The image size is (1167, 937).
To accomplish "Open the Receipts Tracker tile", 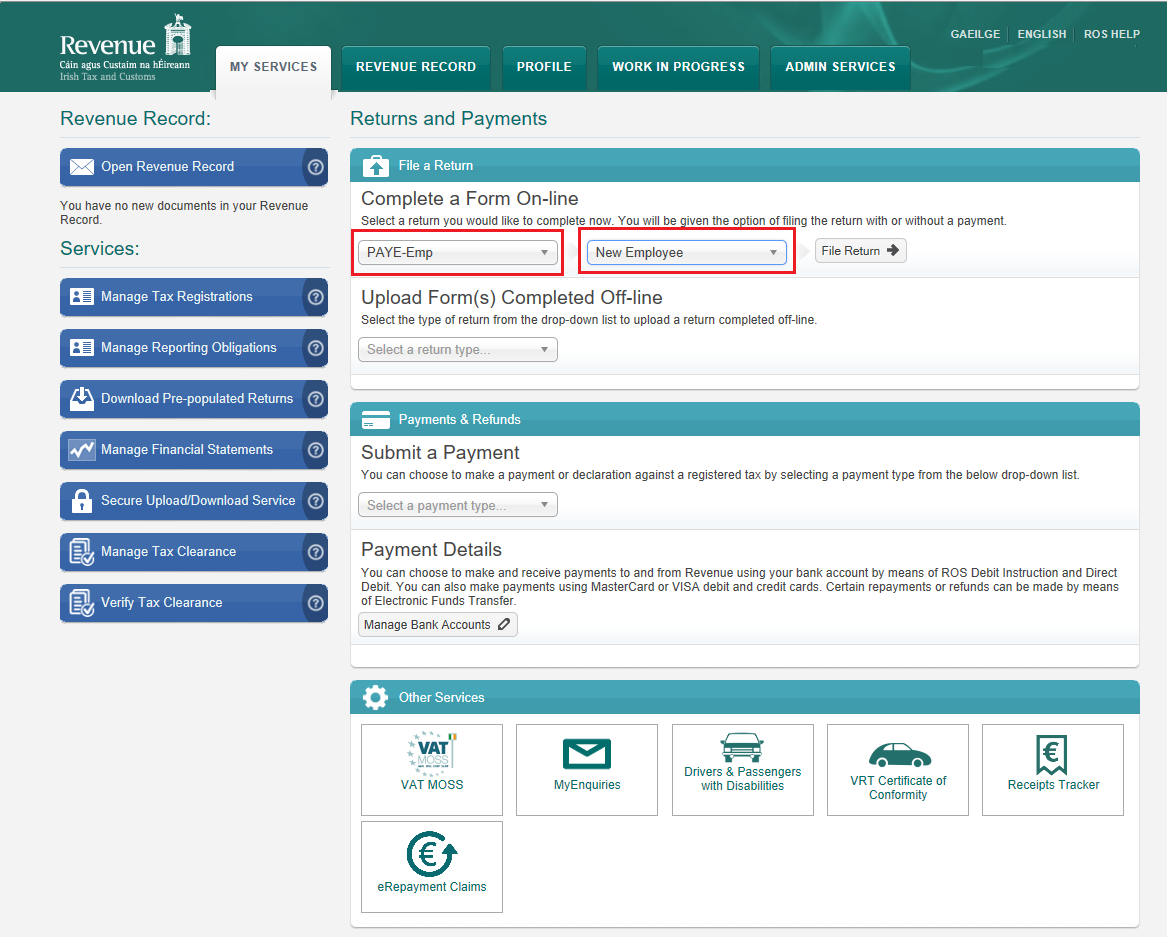I will pos(1053,769).
